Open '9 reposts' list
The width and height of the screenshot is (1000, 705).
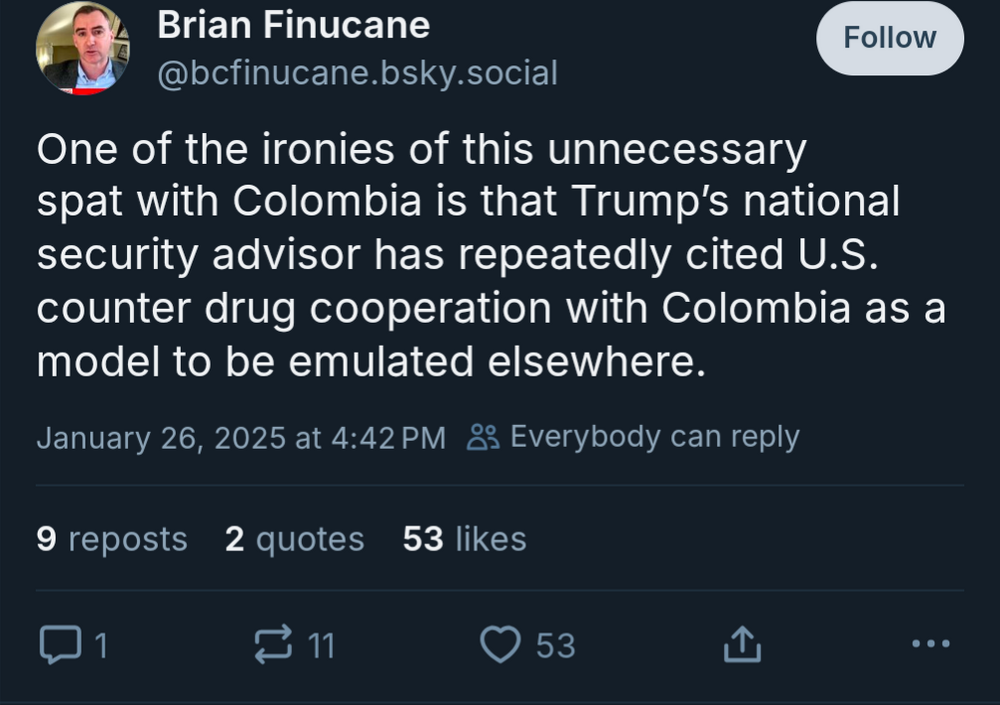[111, 538]
